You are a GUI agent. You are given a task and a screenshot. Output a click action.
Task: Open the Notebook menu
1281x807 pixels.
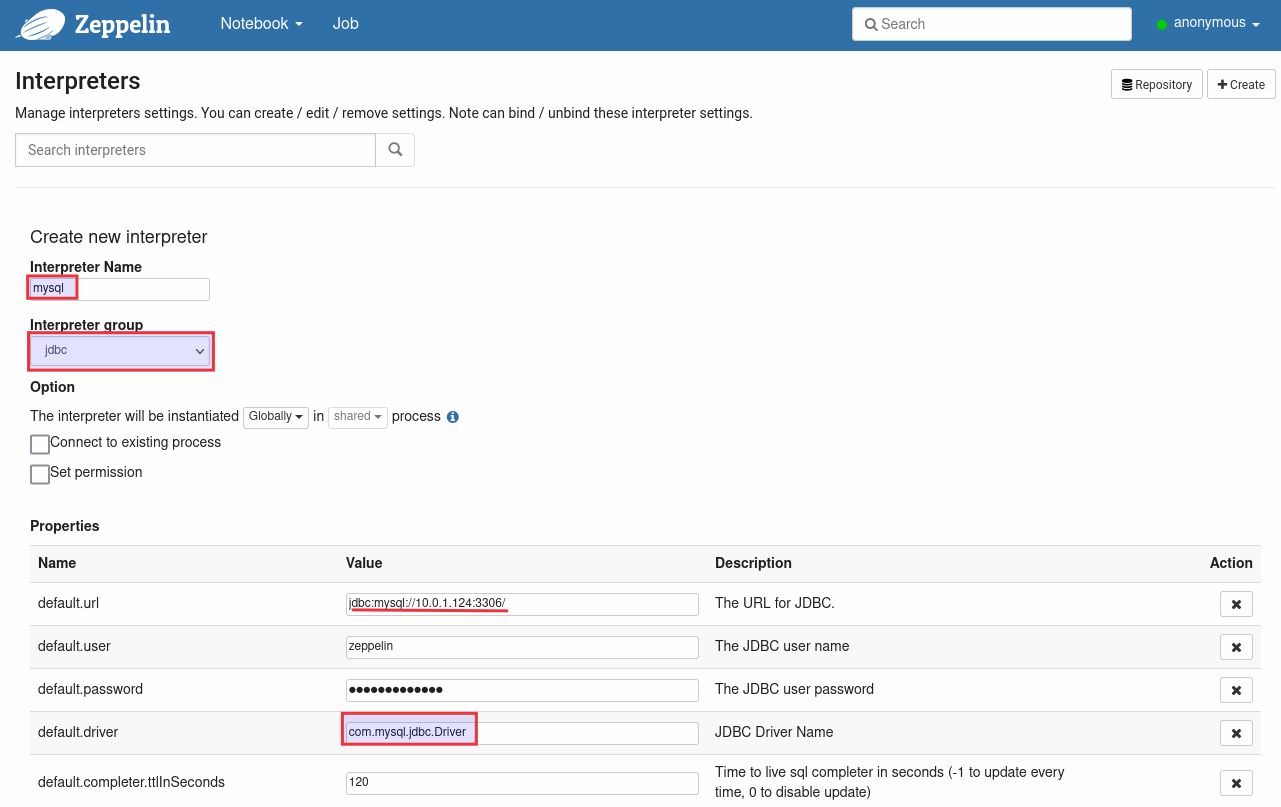[x=261, y=24]
